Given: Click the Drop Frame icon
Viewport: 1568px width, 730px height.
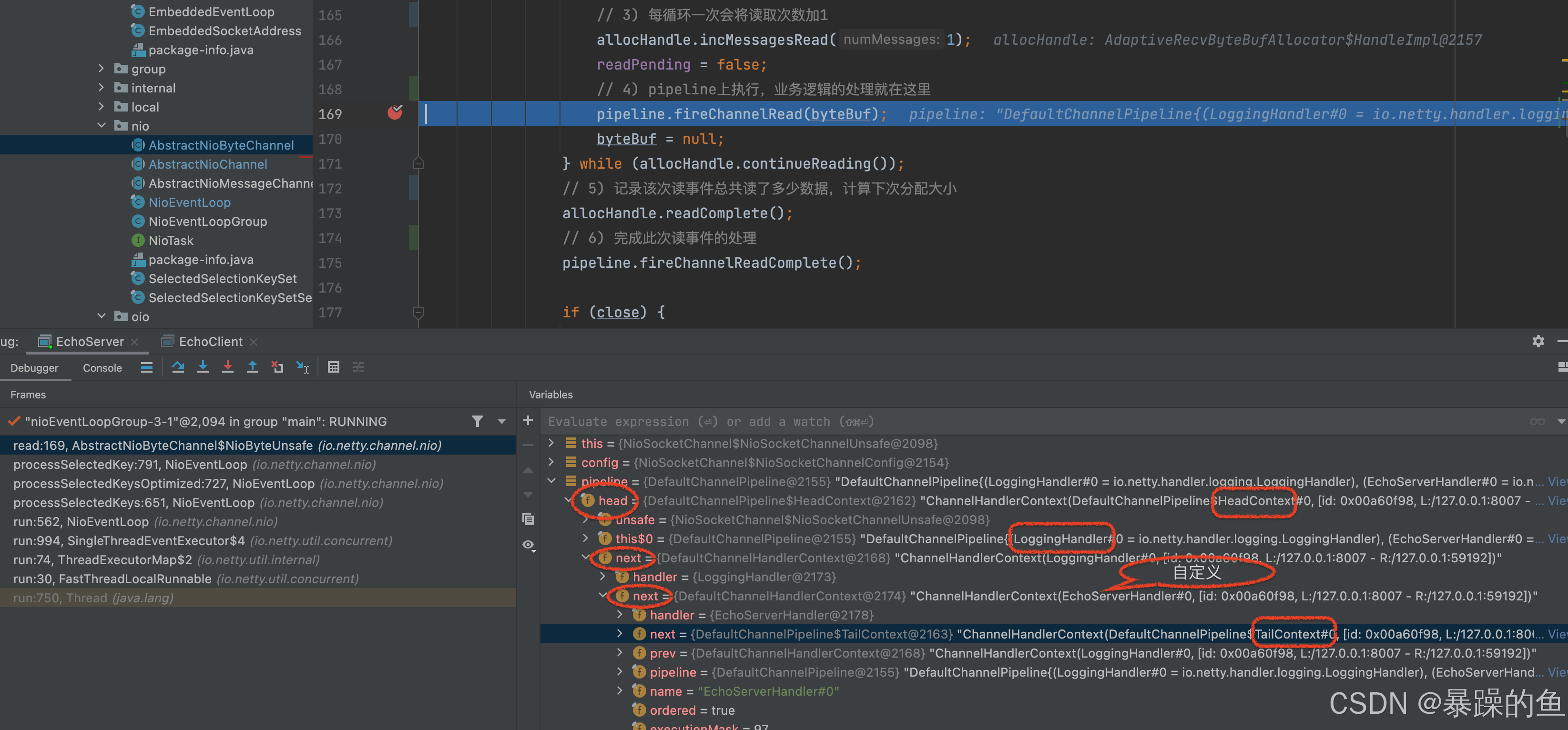Looking at the screenshot, I should [277, 367].
